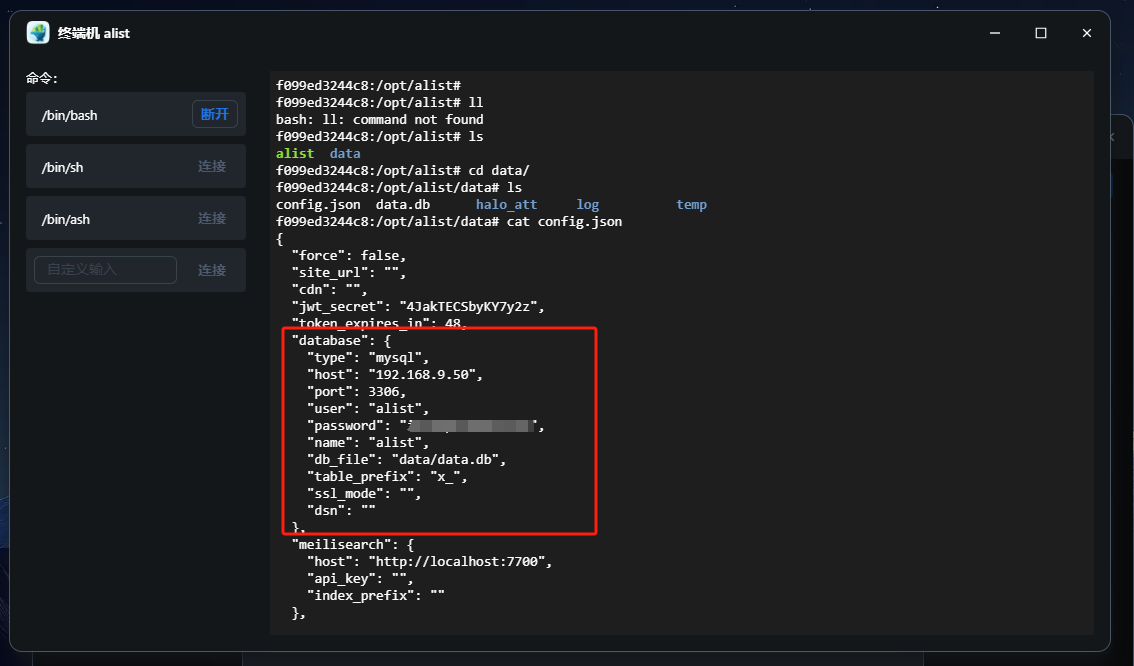Click the jwt_secret value line
Viewport: 1134px width, 666px height.
[418, 307]
